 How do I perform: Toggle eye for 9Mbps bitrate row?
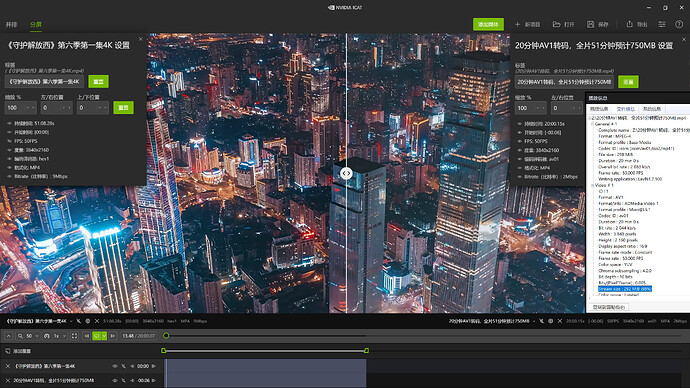click(9, 176)
